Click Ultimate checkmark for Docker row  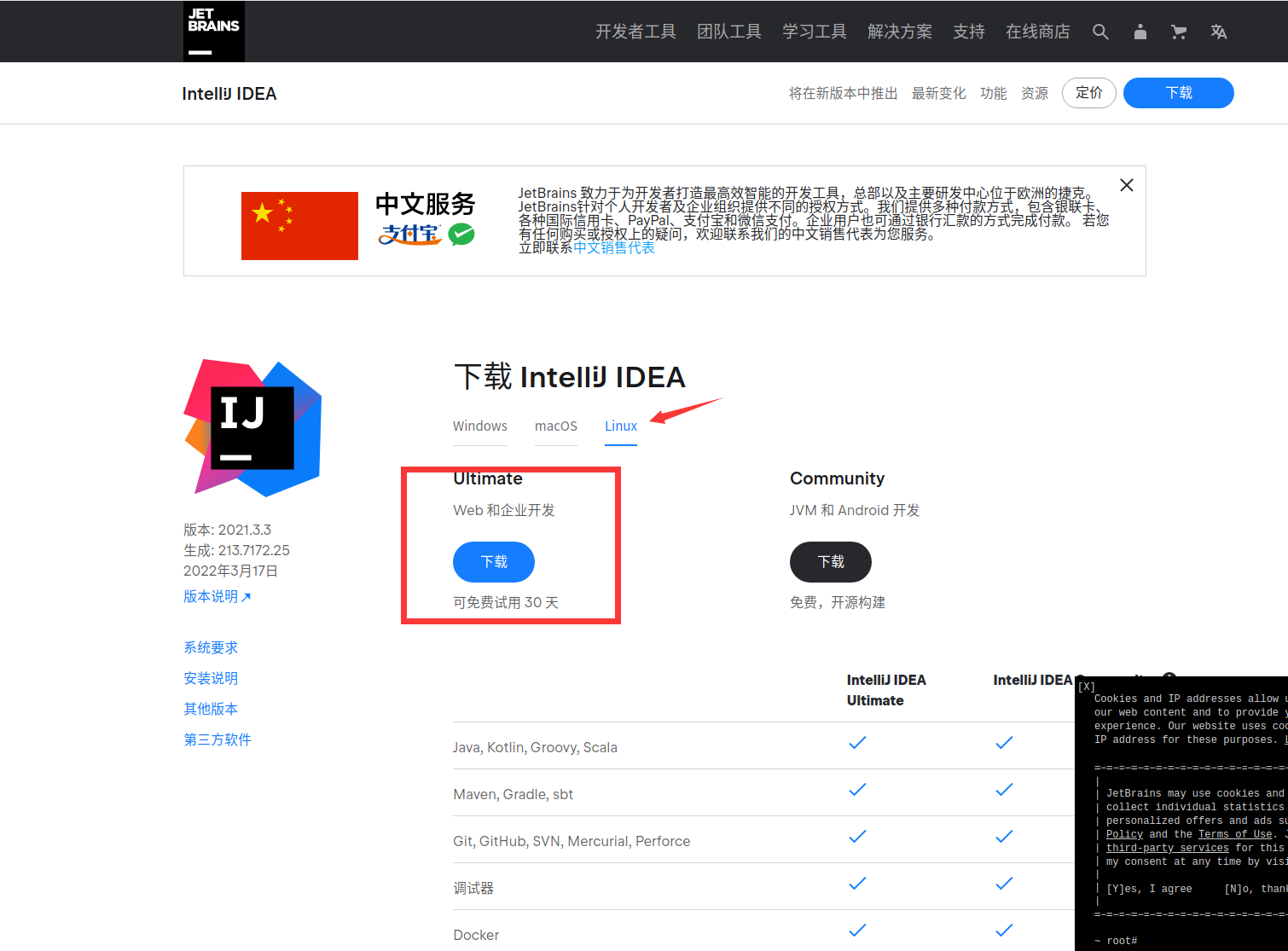point(858,930)
